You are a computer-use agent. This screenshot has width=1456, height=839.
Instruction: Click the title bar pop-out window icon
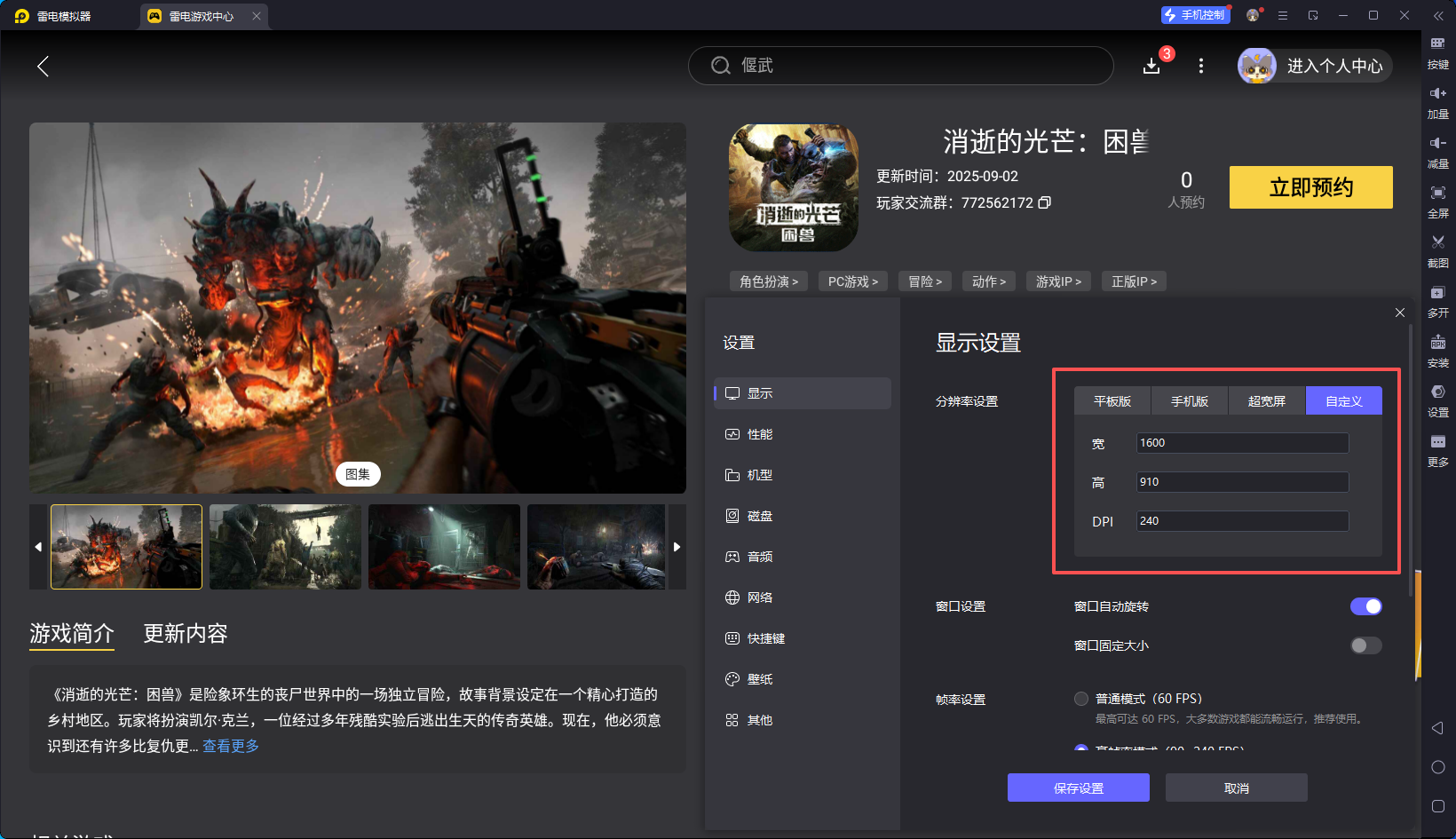point(1313,15)
